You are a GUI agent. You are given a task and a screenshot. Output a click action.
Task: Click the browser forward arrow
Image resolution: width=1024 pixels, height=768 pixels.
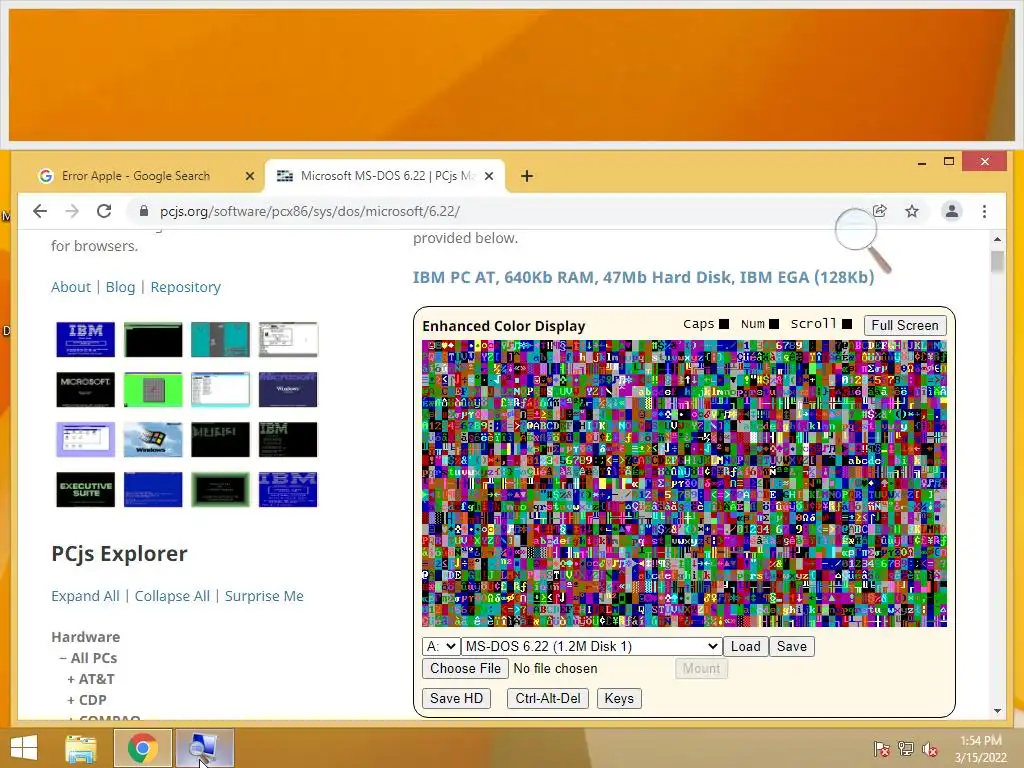point(72,211)
